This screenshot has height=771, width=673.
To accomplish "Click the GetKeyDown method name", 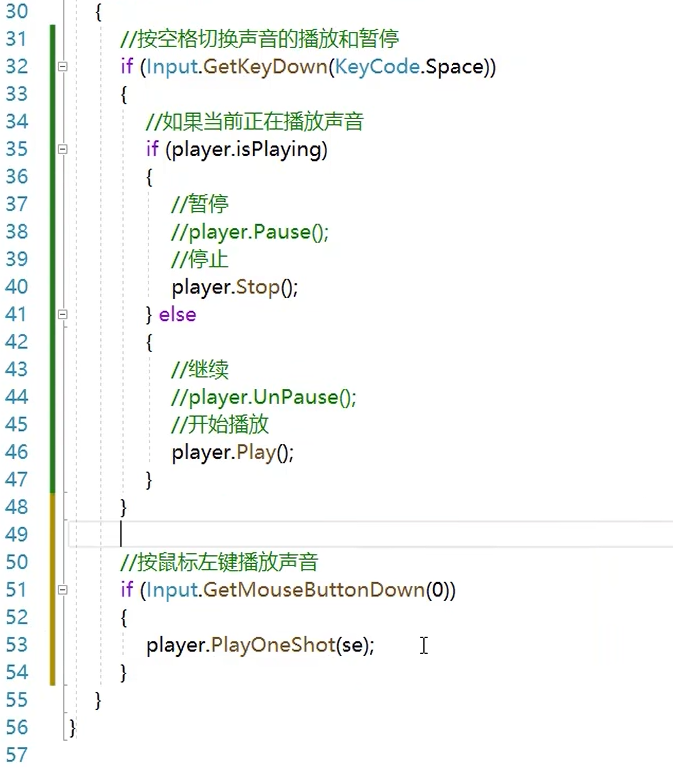I will coord(265,66).
